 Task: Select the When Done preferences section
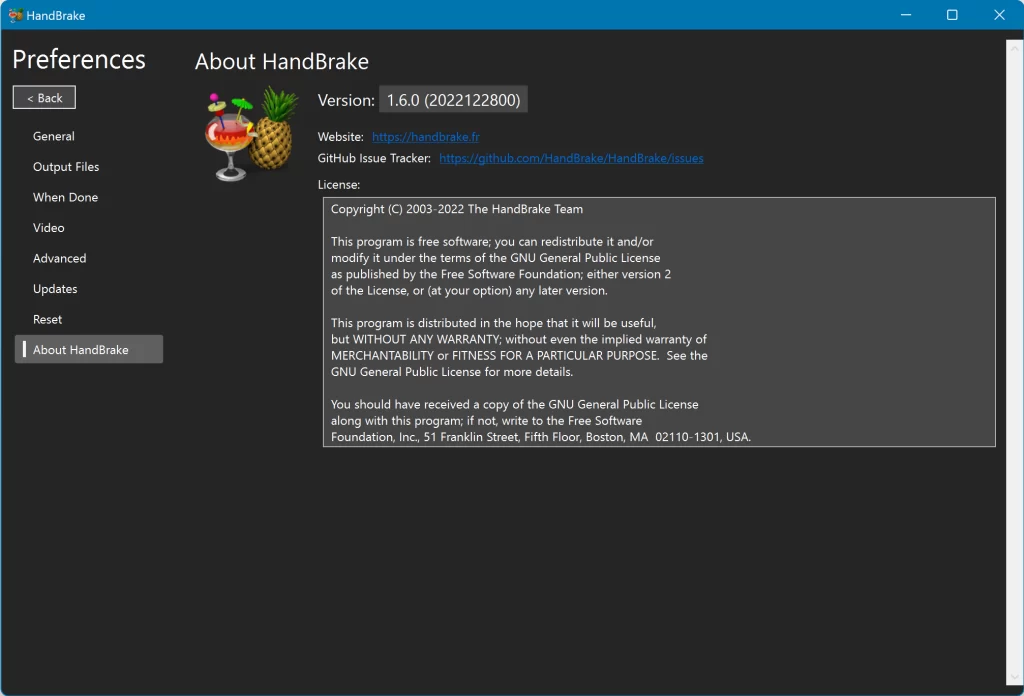65,197
